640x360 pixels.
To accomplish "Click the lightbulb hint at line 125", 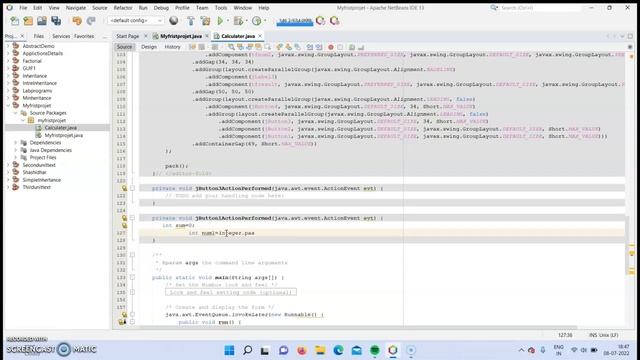I will tap(124, 218).
